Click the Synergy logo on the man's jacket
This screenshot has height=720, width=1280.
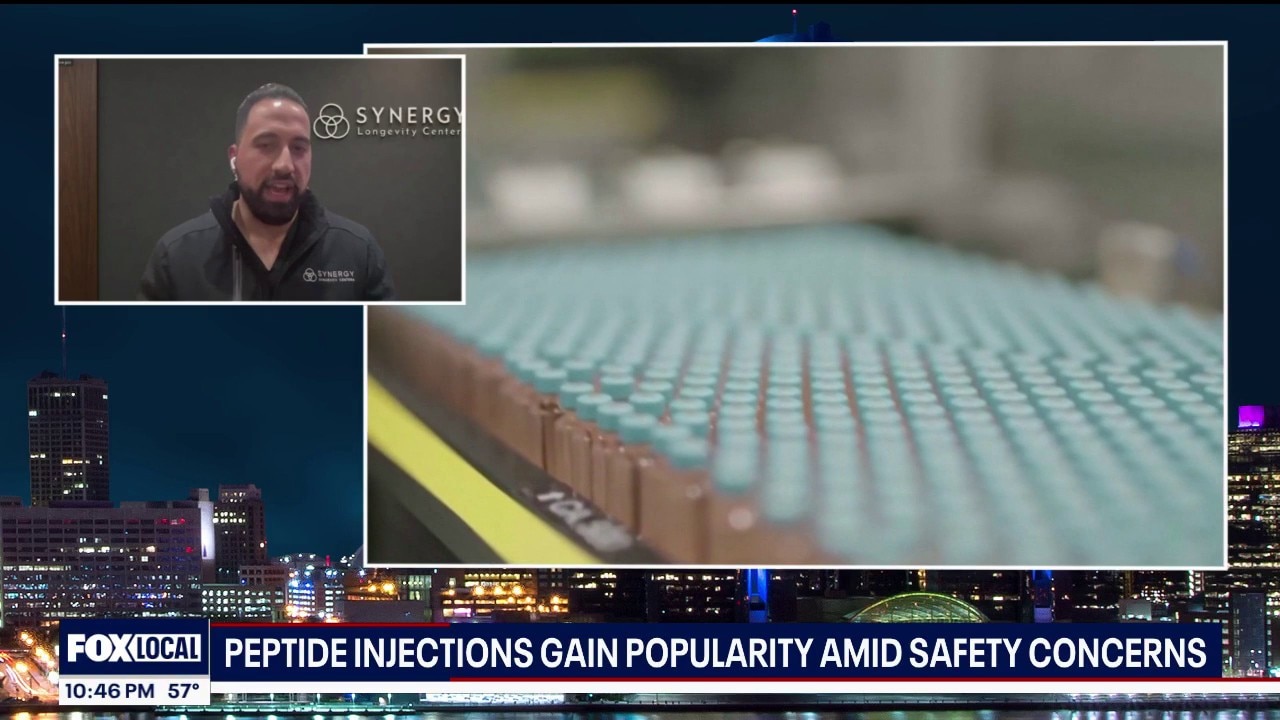point(329,275)
